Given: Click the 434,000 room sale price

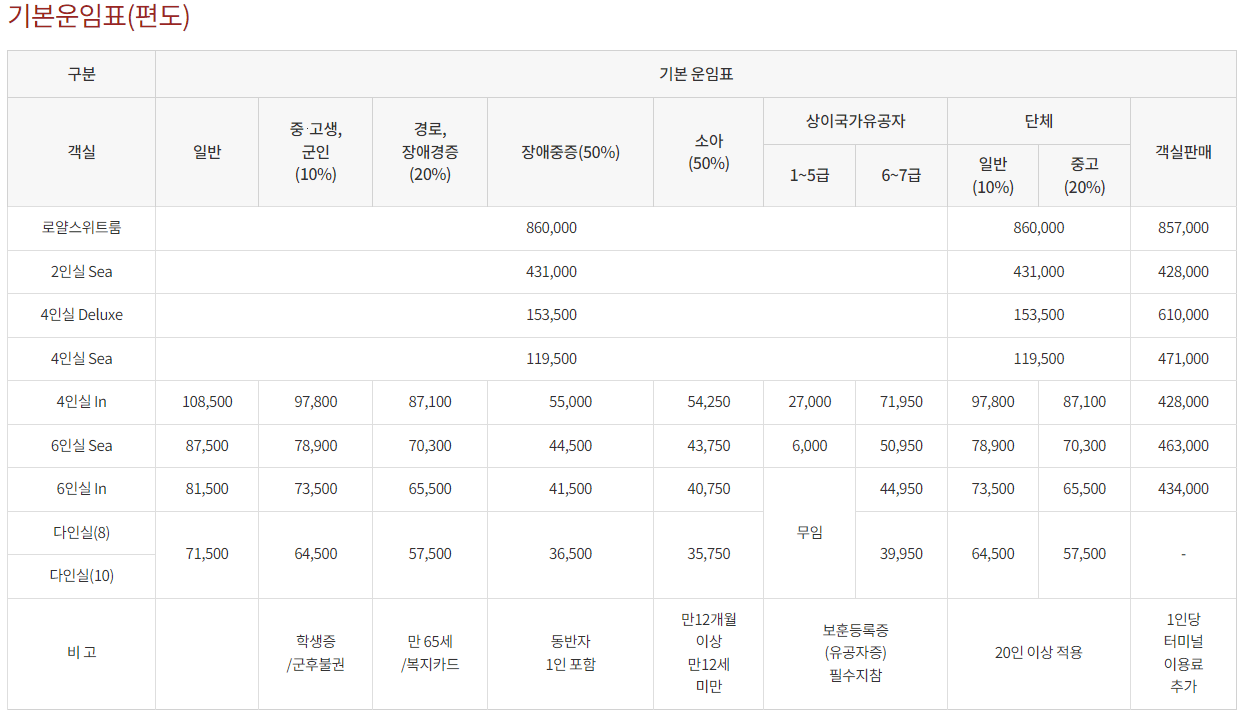Looking at the screenshot, I should point(1183,489).
